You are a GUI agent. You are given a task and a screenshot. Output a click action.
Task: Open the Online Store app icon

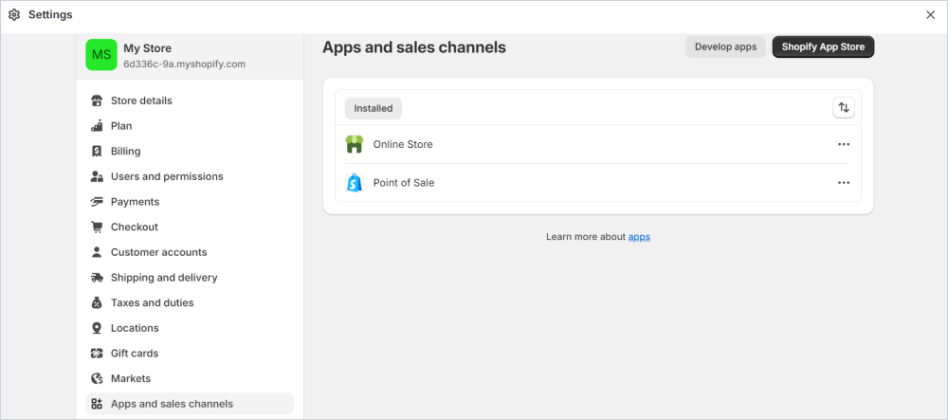354,144
